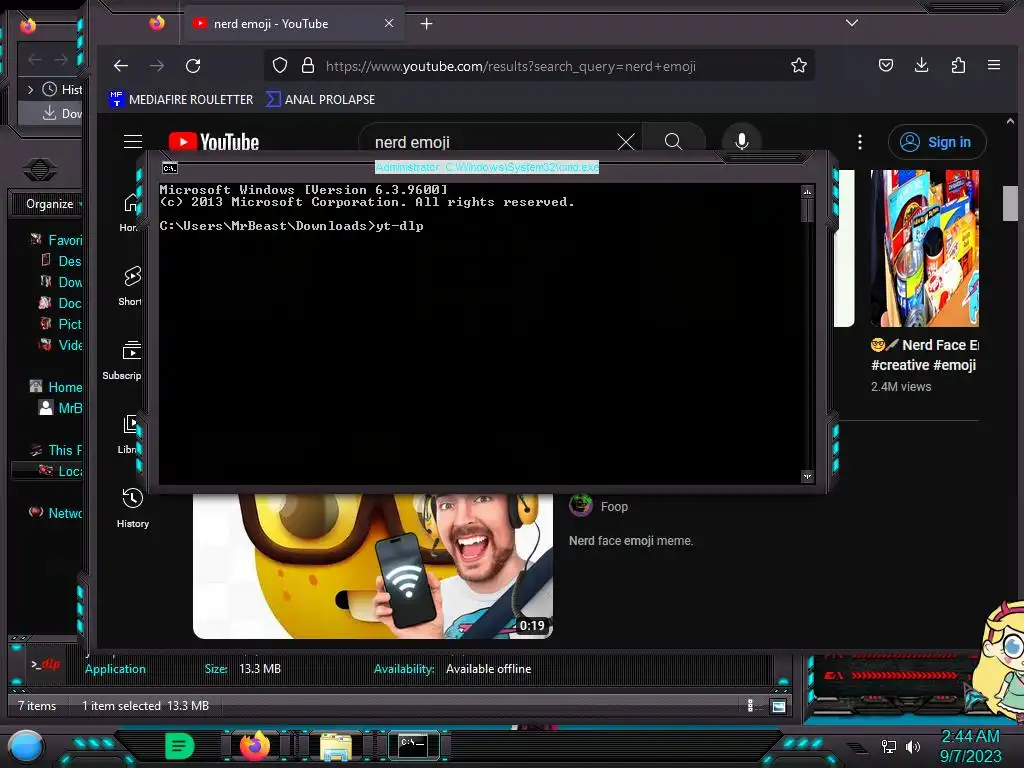The height and width of the screenshot is (768, 1024).
Task: Click the cmd window system icon
Action: (170, 168)
